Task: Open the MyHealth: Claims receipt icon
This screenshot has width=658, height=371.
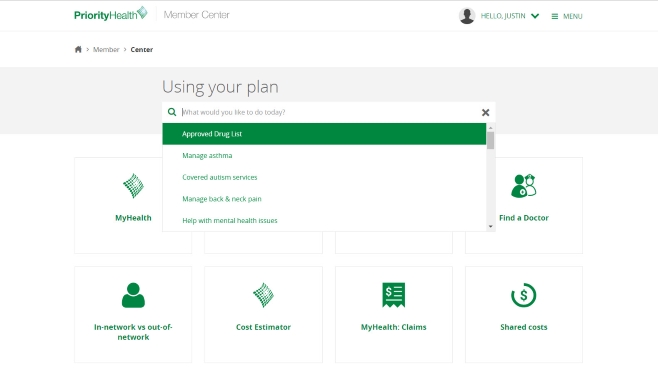Action: 394,295
